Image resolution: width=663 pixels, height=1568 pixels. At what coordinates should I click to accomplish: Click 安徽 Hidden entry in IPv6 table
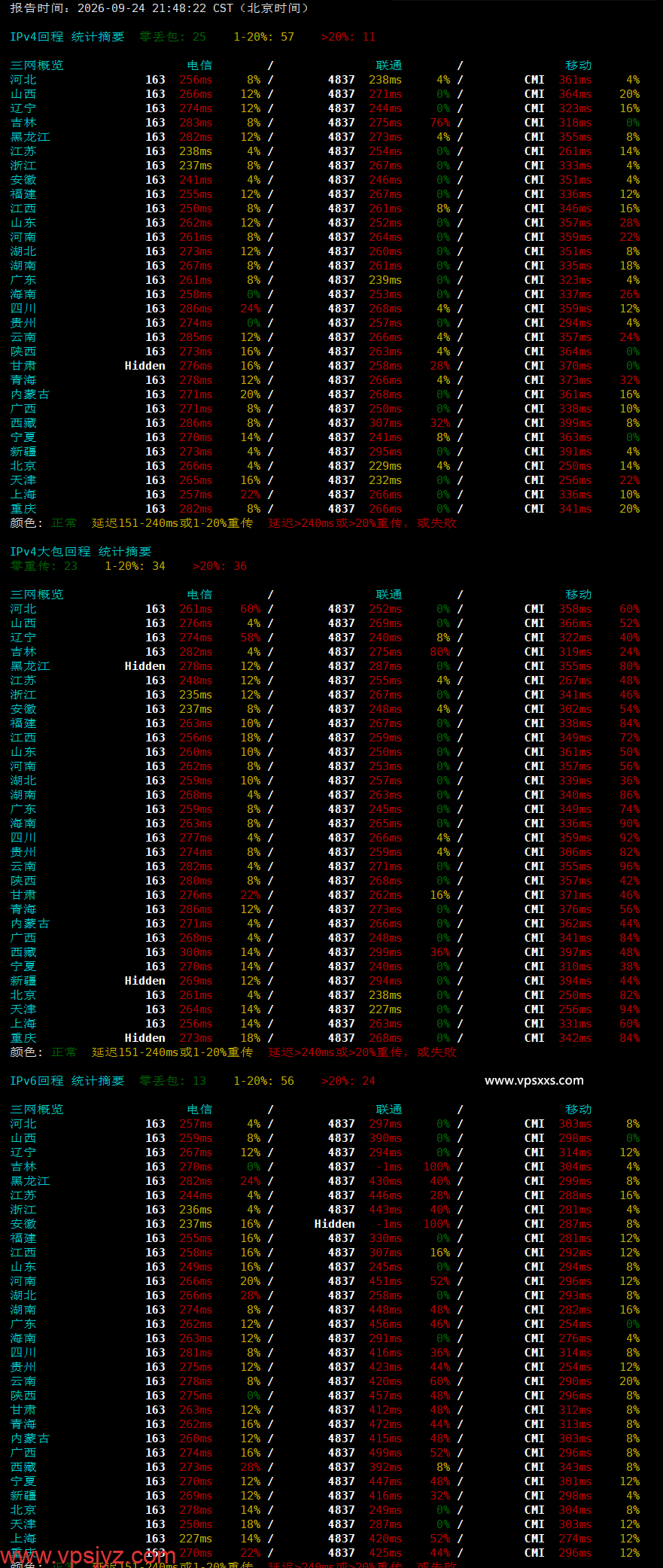click(334, 1224)
